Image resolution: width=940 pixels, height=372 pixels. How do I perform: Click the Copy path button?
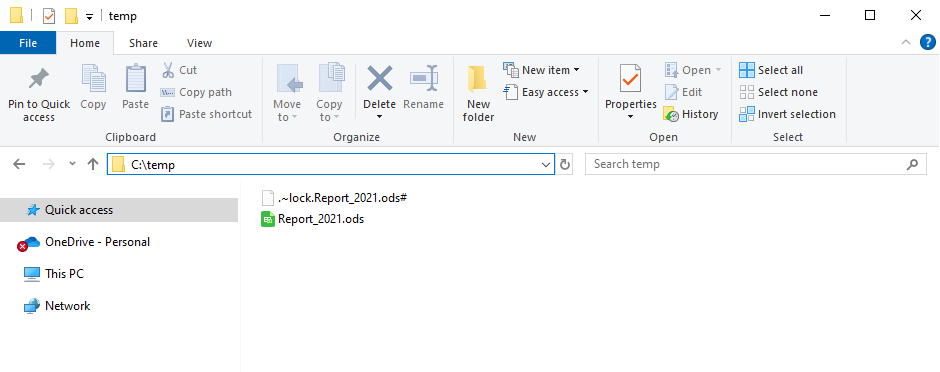click(195, 92)
